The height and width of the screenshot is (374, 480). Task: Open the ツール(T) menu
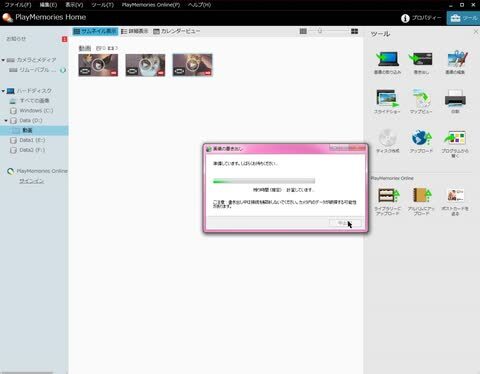tap(103, 5)
